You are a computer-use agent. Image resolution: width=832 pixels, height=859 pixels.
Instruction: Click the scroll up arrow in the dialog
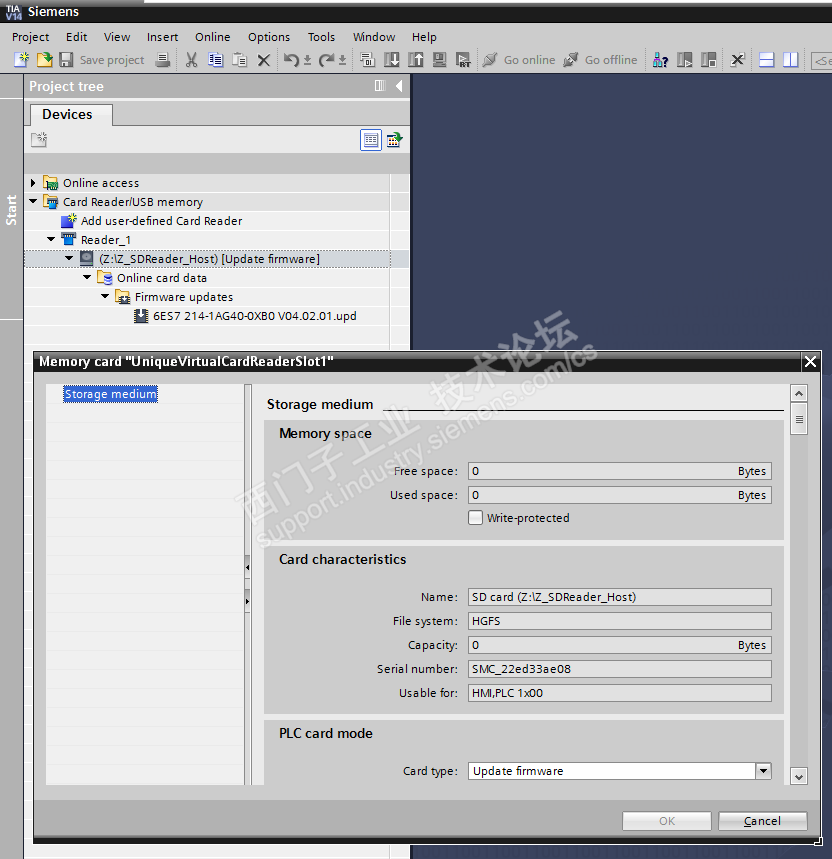point(799,393)
